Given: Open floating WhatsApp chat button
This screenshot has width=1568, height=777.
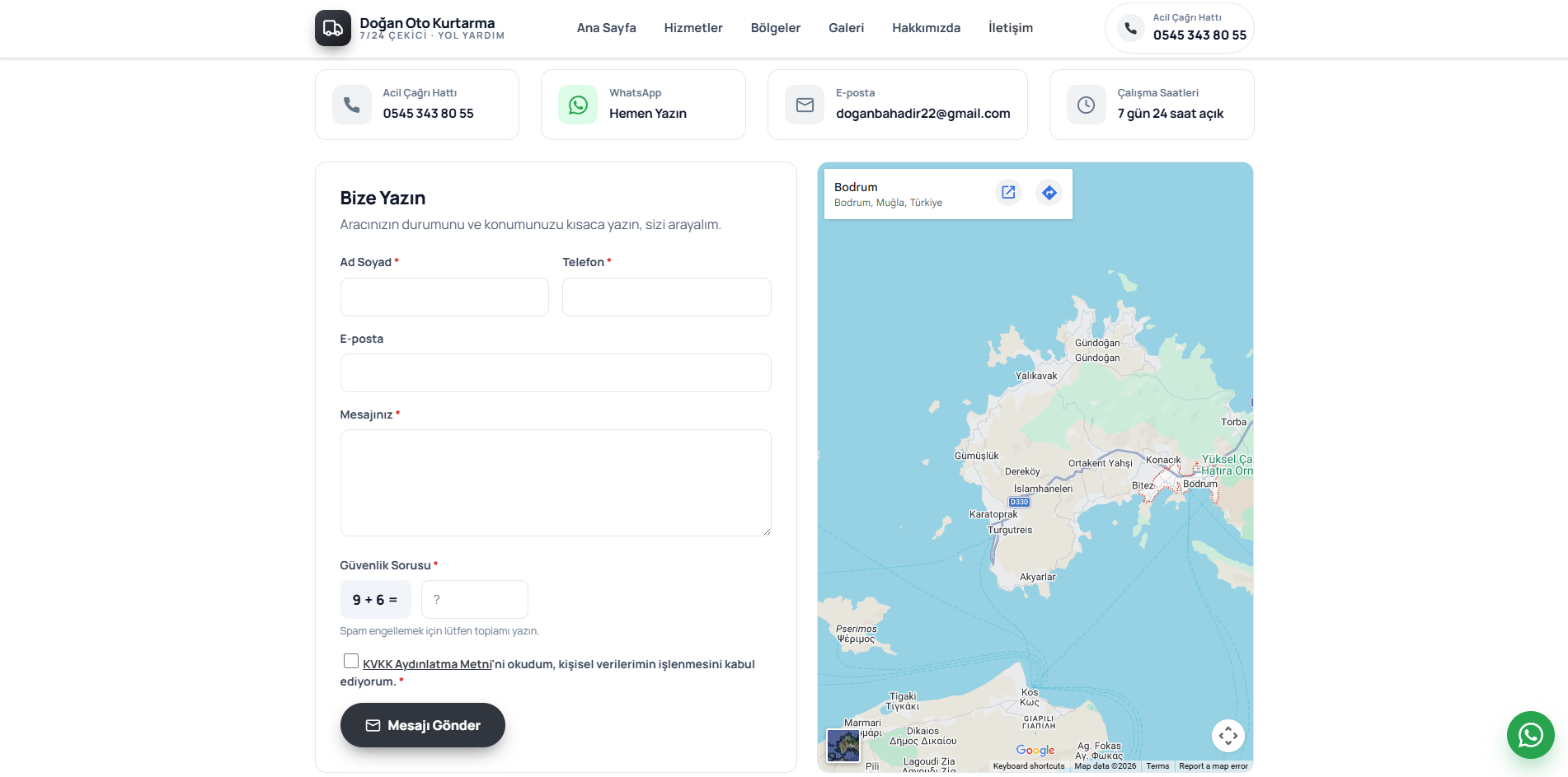Looking at the screenshot, I should tap(1531, 735).
